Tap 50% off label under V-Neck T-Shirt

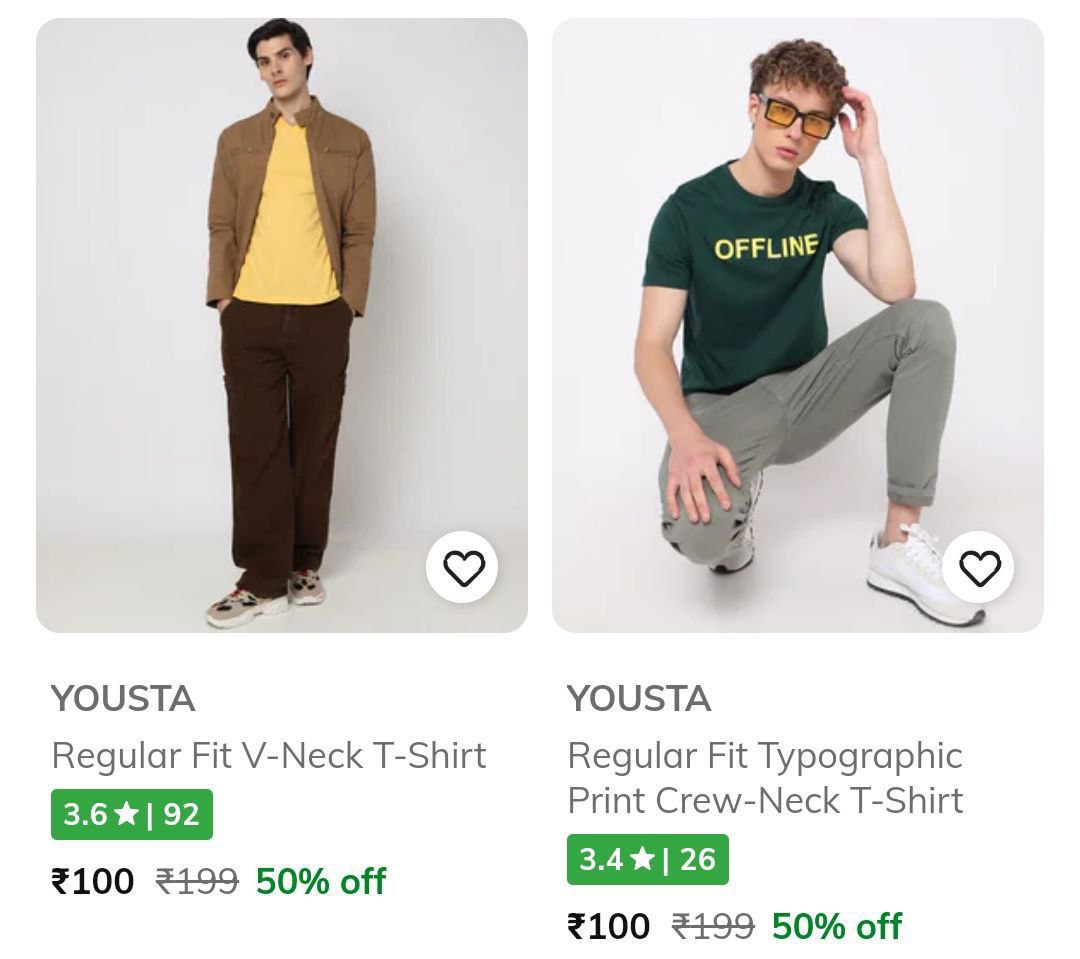[321, 882]
